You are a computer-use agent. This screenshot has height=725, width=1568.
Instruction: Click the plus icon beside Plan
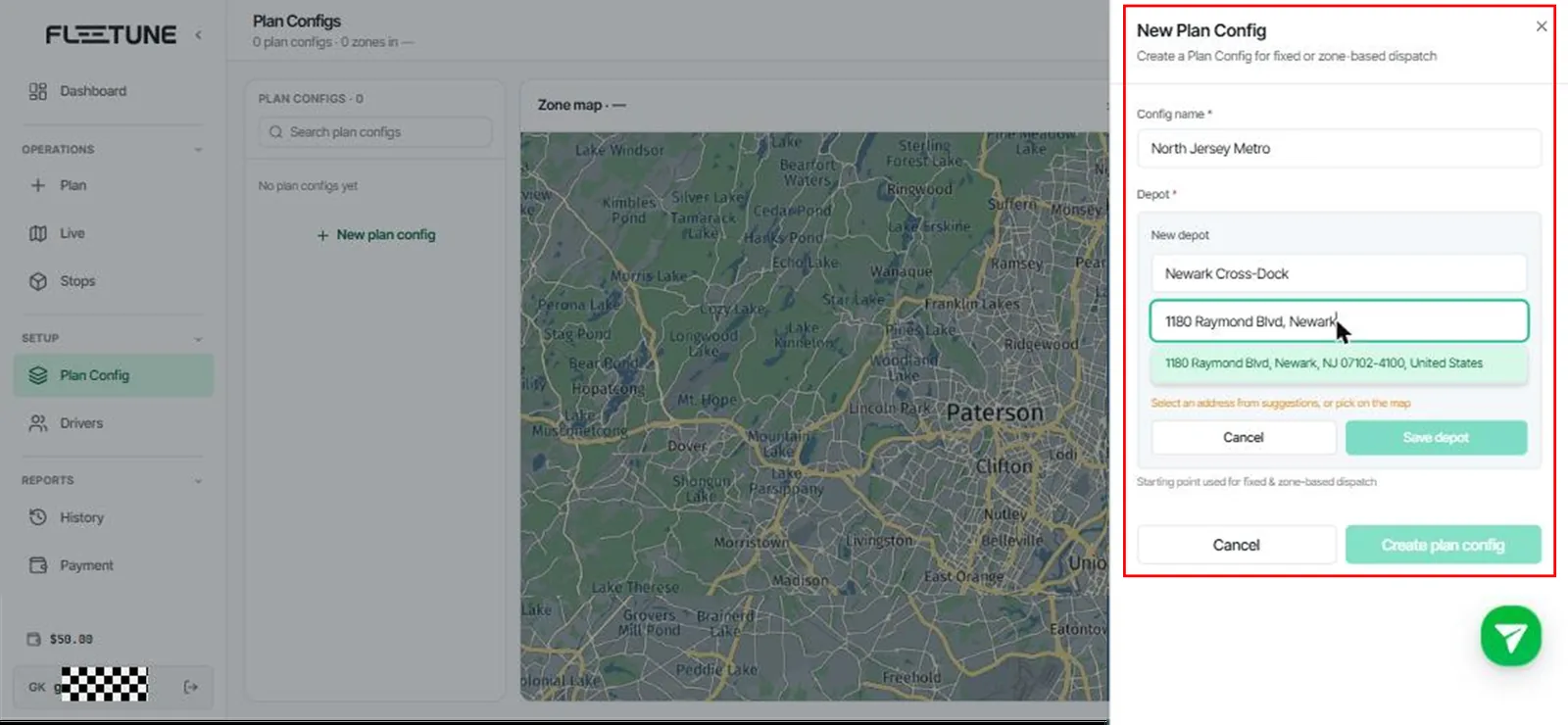pyautogui.click(x=38, y=185)
